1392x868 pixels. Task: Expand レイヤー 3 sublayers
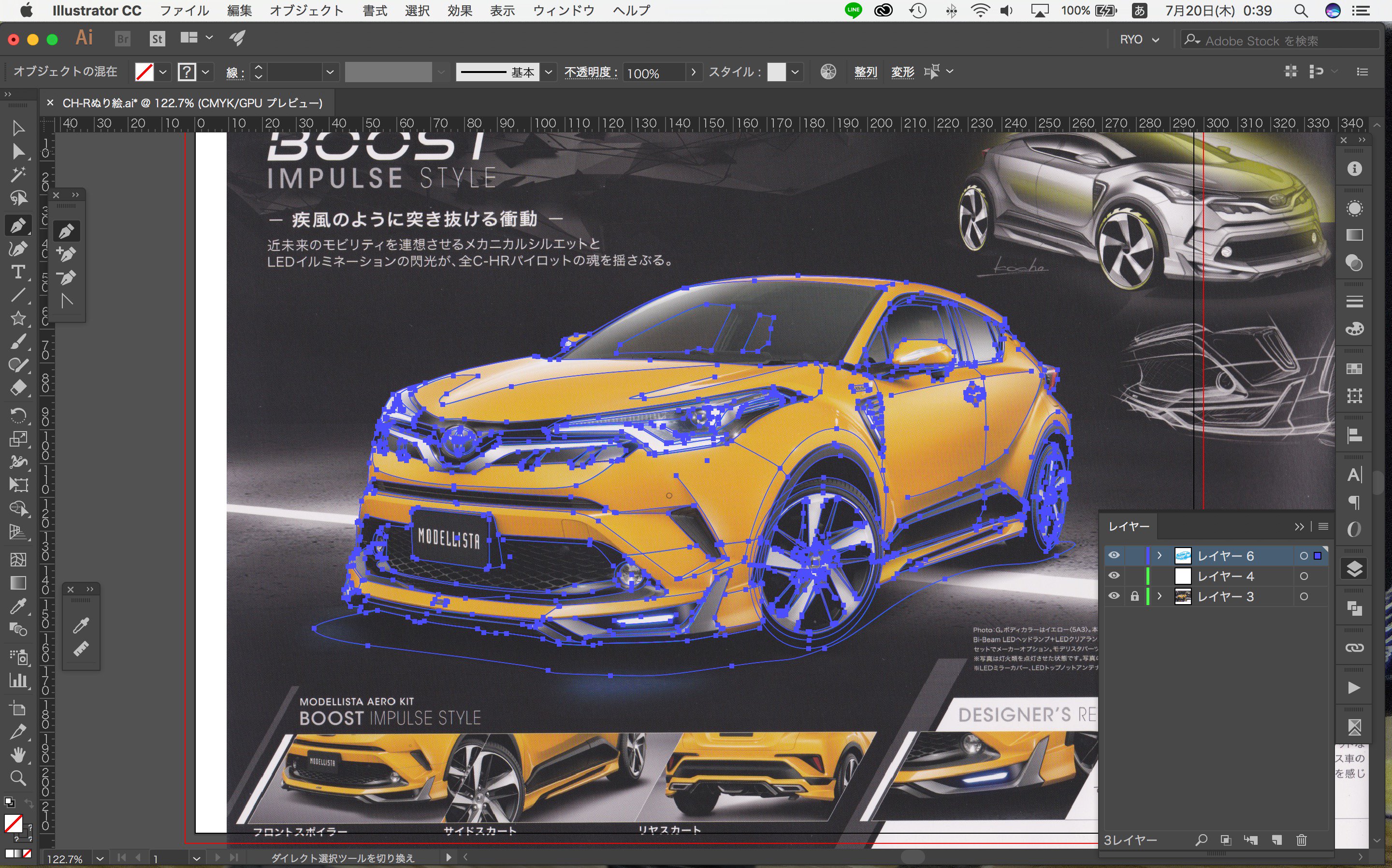(x=1159, y=596)
